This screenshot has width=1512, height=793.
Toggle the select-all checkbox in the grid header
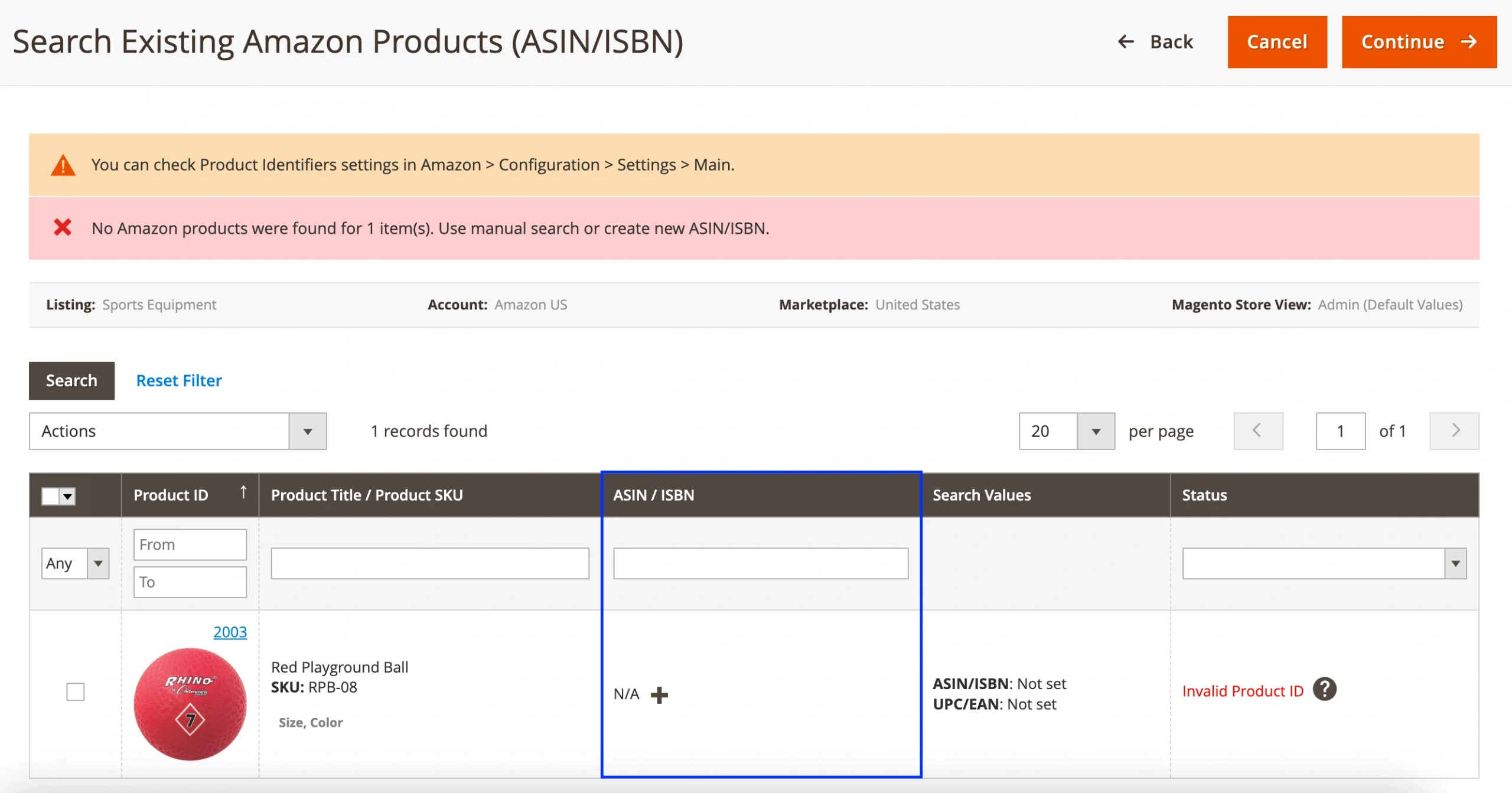click(x=50, y=496)
